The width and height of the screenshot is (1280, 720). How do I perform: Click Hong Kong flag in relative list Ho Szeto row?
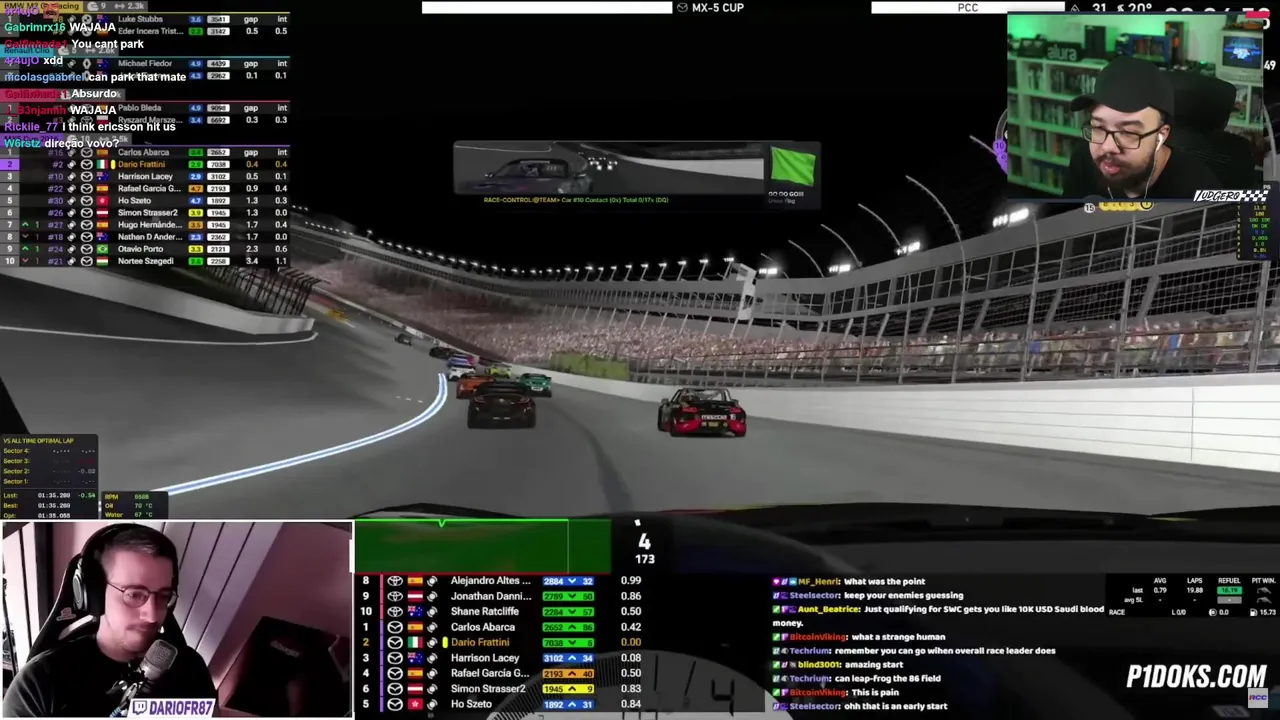click(x=414, y=705)
